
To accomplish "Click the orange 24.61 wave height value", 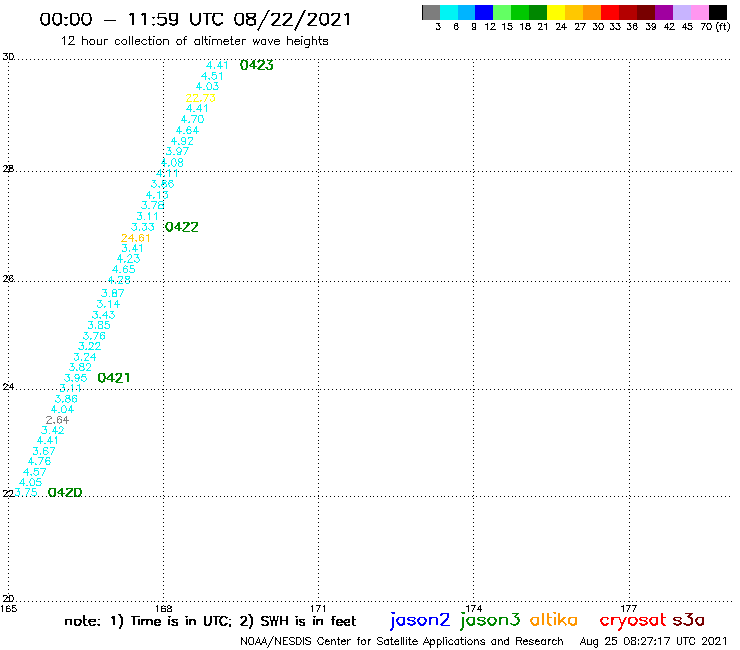I will click(135, 238).
